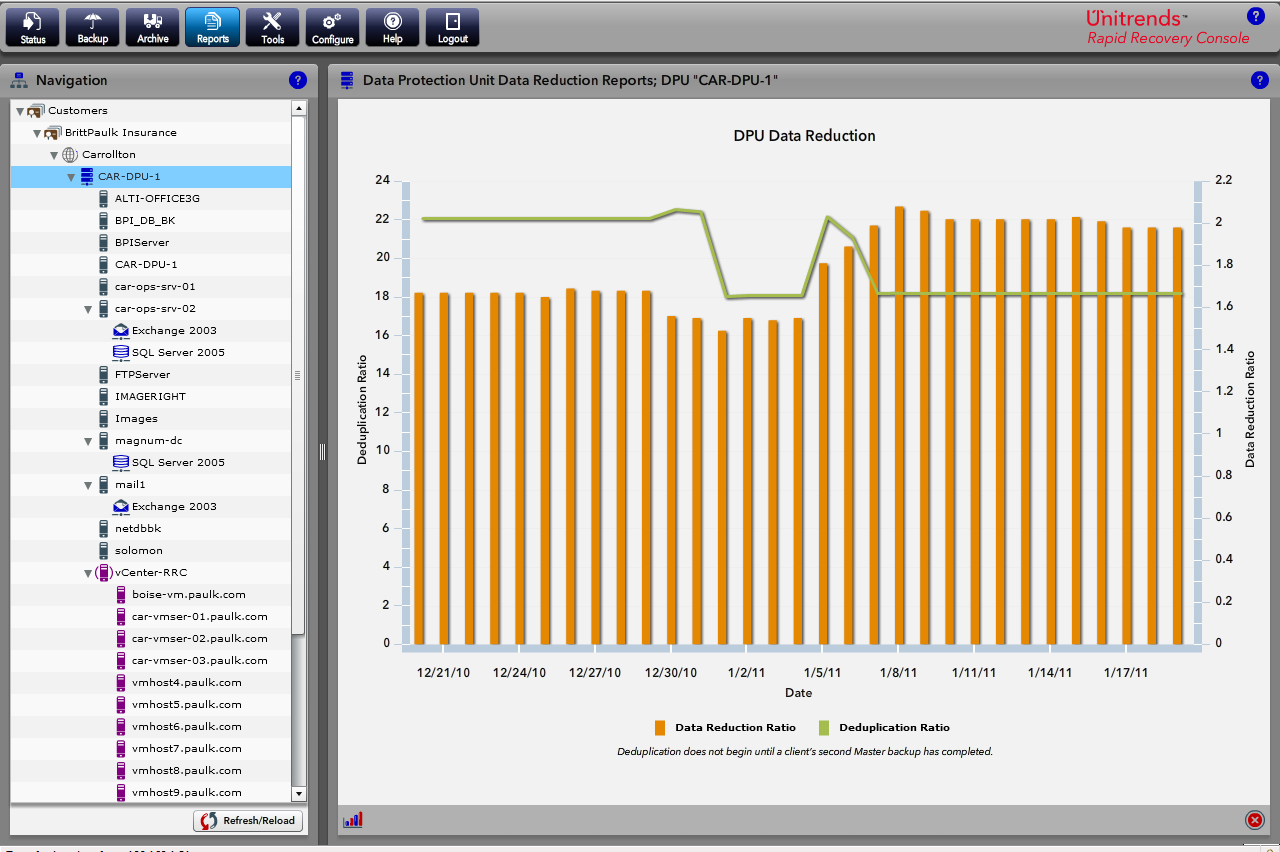Select solomon in the tree
The width and height of the screenshot is (1280, 852).
(x=139, y=551)
